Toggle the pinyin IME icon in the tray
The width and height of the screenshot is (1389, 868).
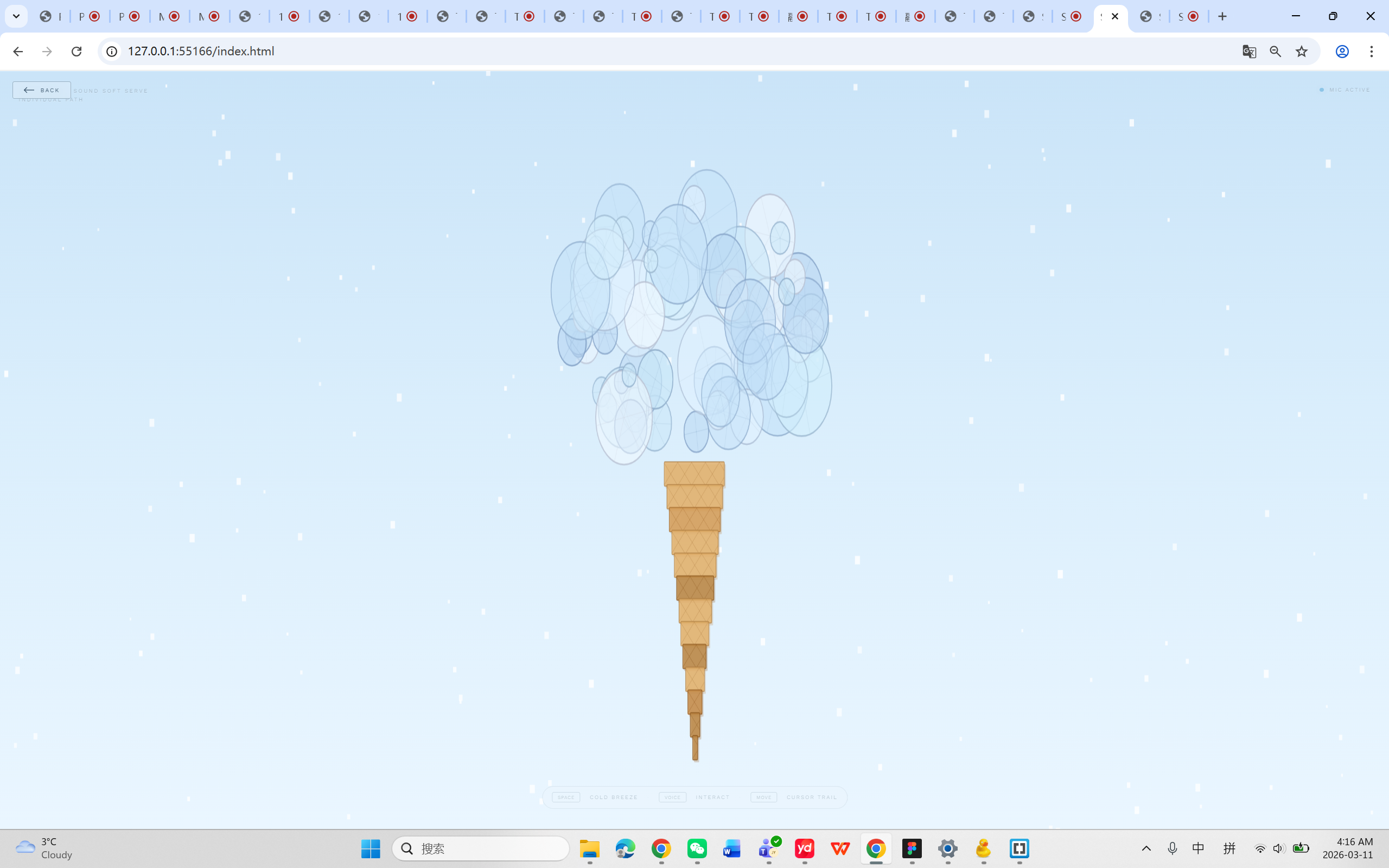click(x=1230, y=848)
